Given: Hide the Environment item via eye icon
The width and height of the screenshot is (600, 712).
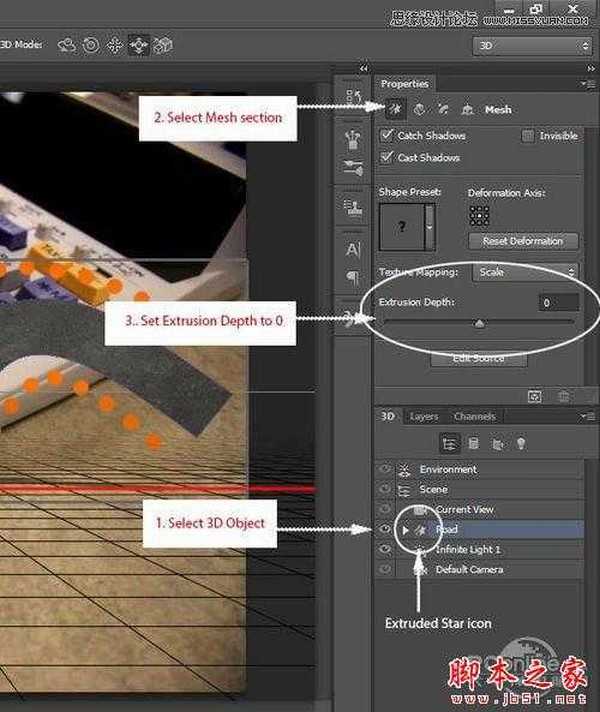Looking at the screenshot, I should pyautogui.click(x=385, y=469).
